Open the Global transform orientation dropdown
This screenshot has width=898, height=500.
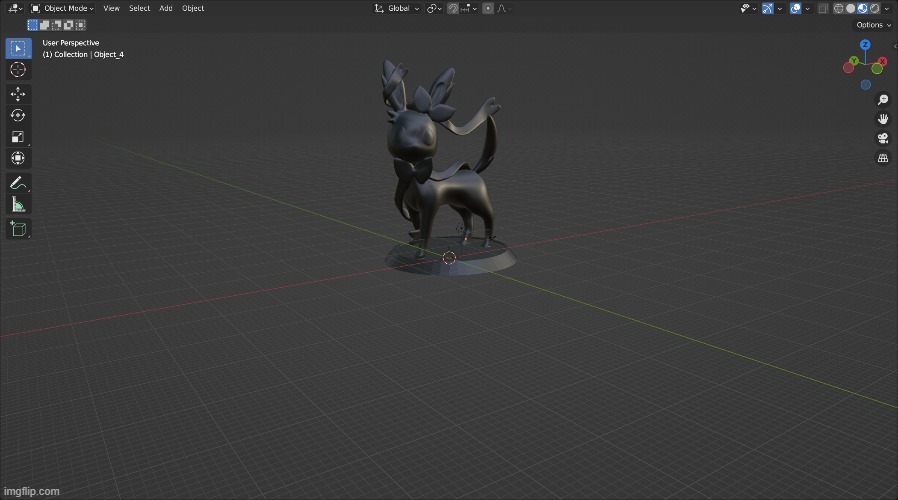(x=396, y=8)
